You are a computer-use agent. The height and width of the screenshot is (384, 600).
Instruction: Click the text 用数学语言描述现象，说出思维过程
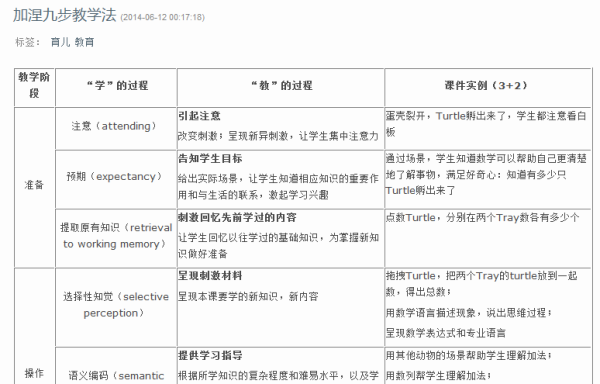click(x=466, y=313)
